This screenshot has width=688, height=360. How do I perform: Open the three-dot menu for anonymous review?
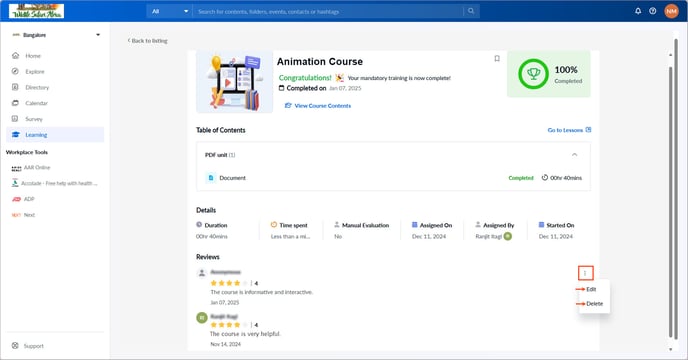tap(585, 273)
